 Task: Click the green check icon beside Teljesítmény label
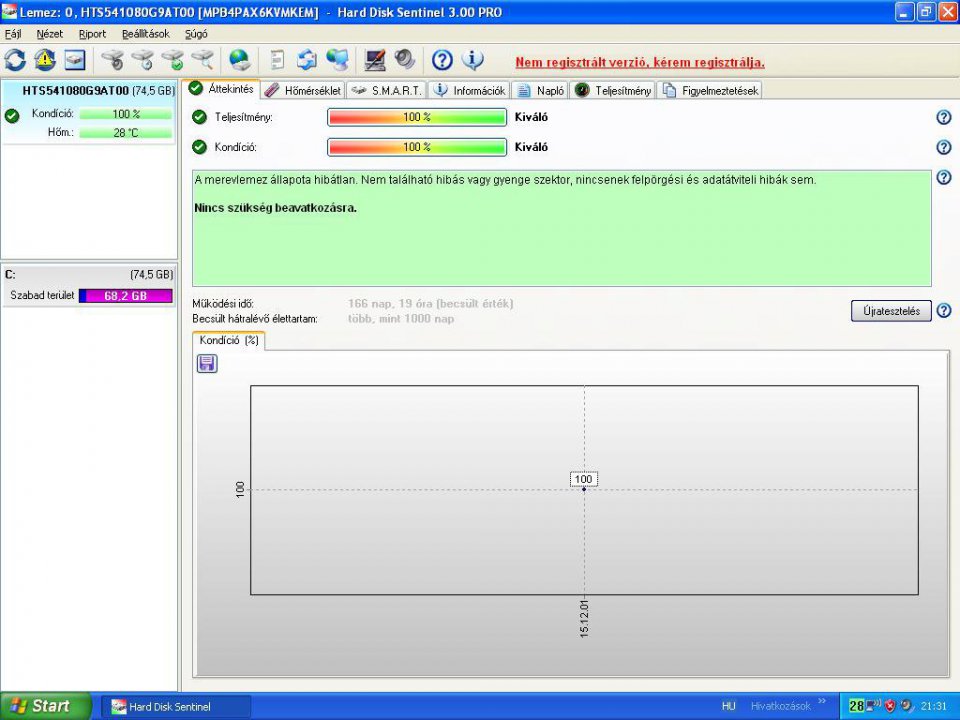pos(200,117)
